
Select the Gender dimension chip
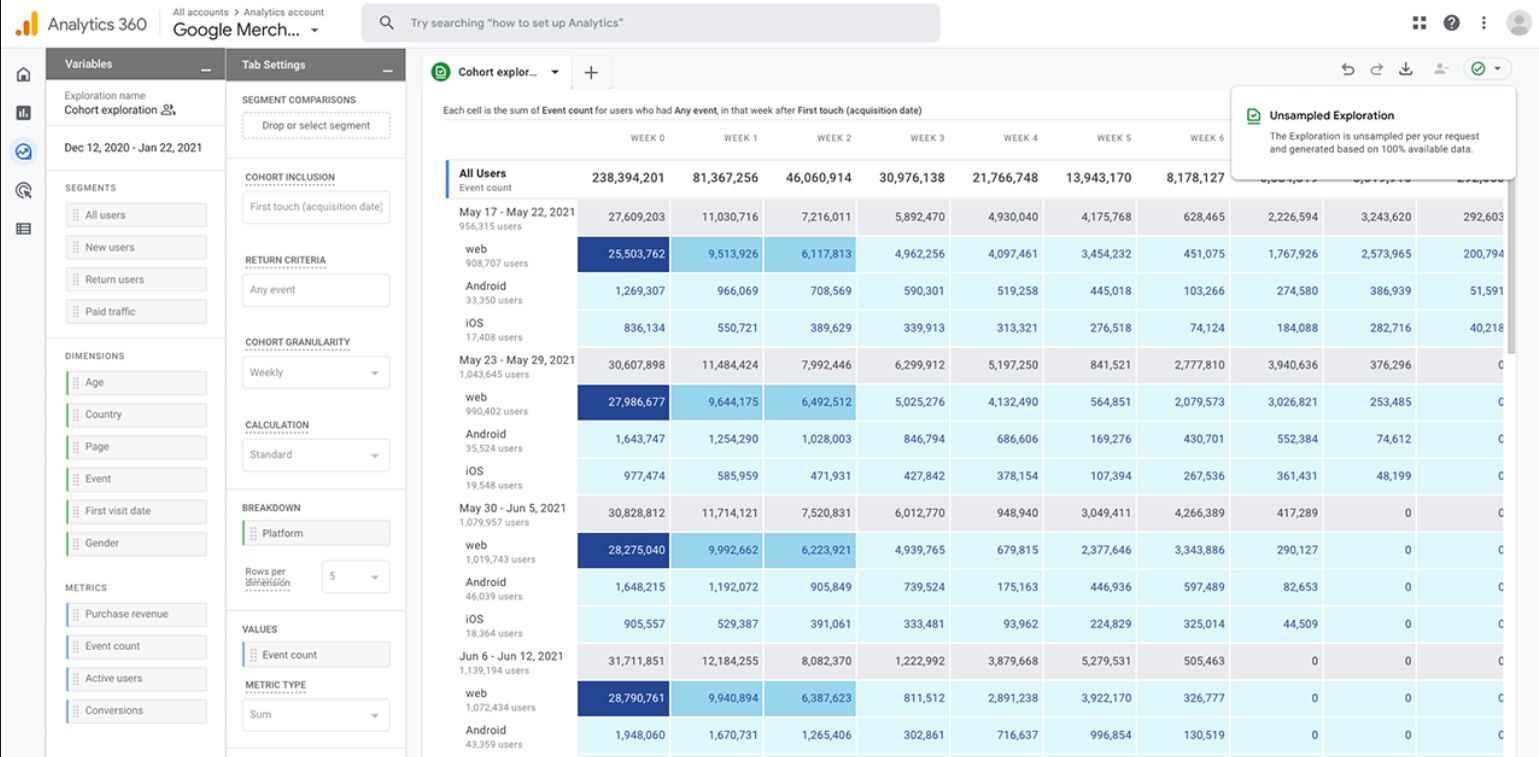click(136, 543)
